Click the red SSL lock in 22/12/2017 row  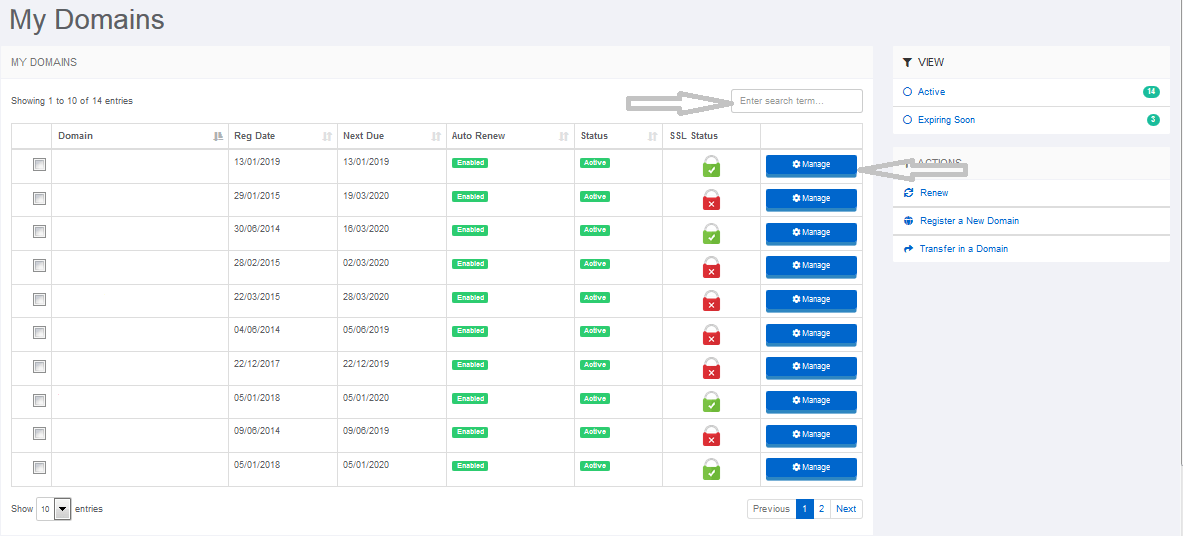tap(711, 368)
